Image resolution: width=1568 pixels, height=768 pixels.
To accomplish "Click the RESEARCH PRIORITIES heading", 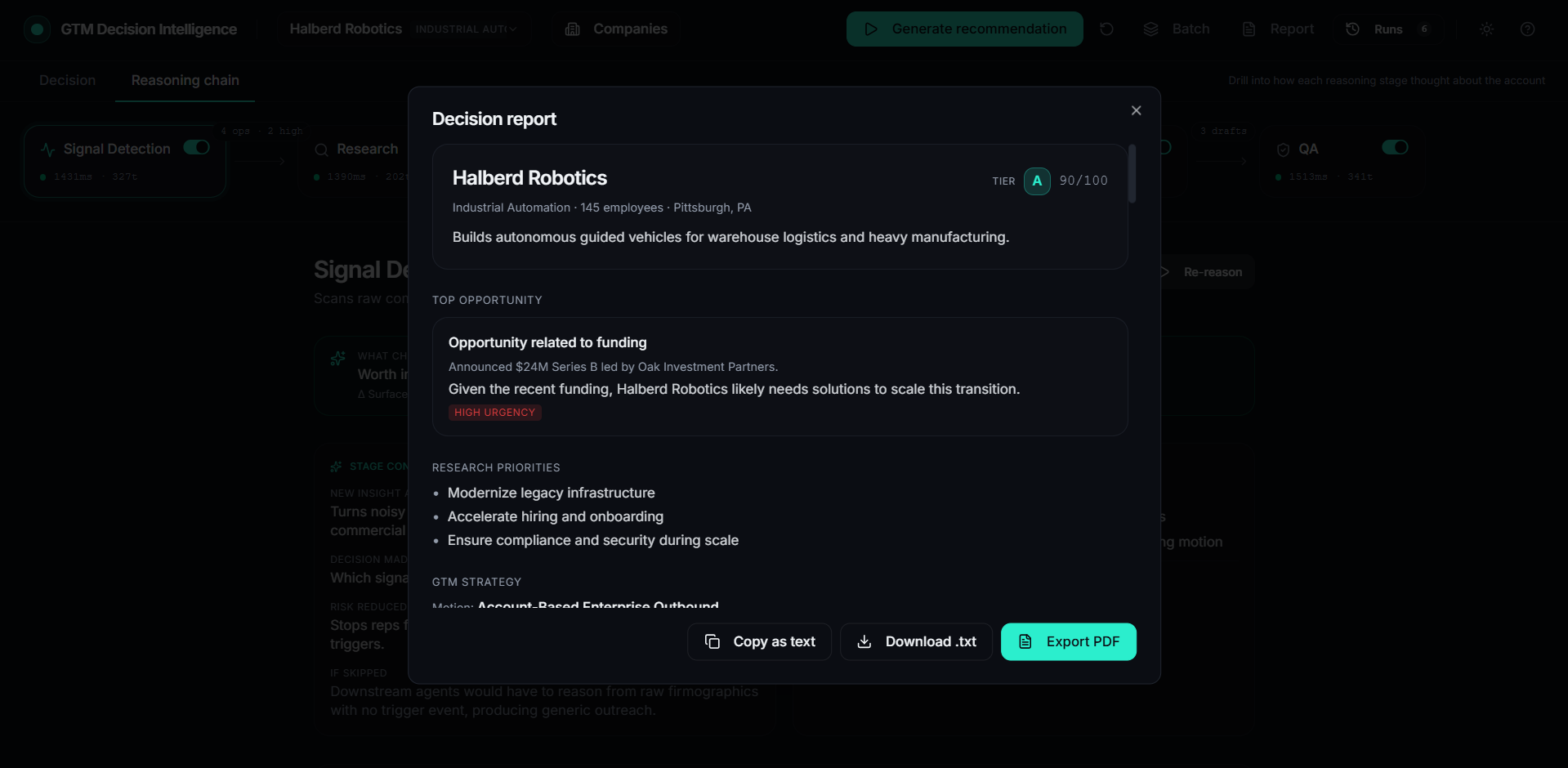I will (496, 467).
